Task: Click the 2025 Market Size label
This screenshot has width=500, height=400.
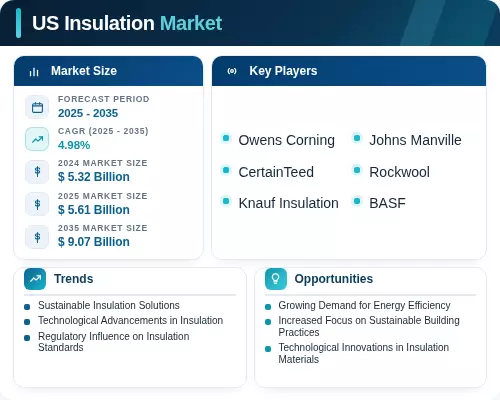Action: coord(103,196)
